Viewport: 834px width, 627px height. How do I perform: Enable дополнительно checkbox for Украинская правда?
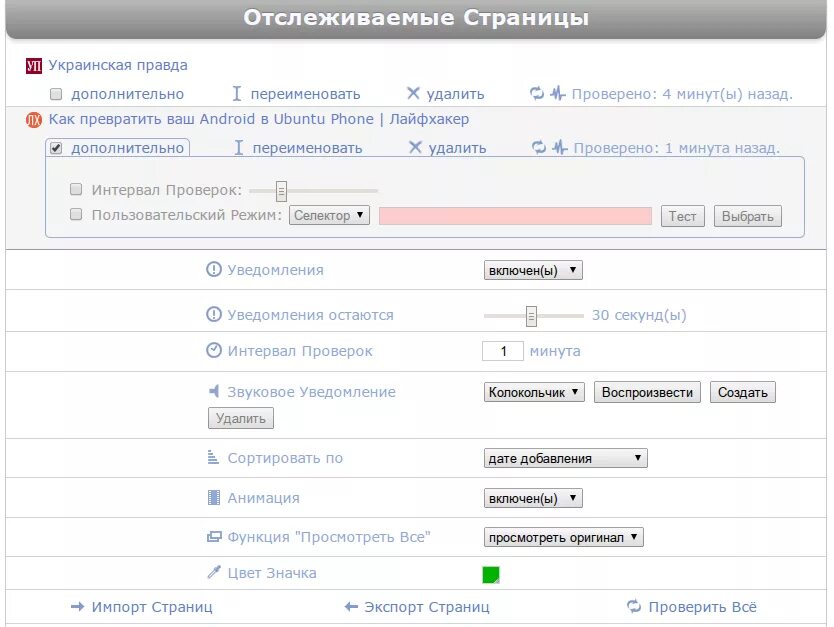click(56, 95)
